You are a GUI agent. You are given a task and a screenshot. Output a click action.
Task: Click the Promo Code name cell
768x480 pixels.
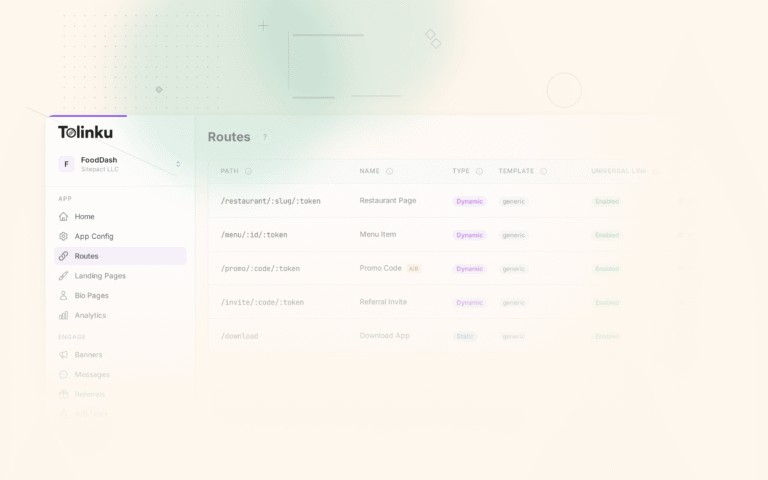(381, 268)
